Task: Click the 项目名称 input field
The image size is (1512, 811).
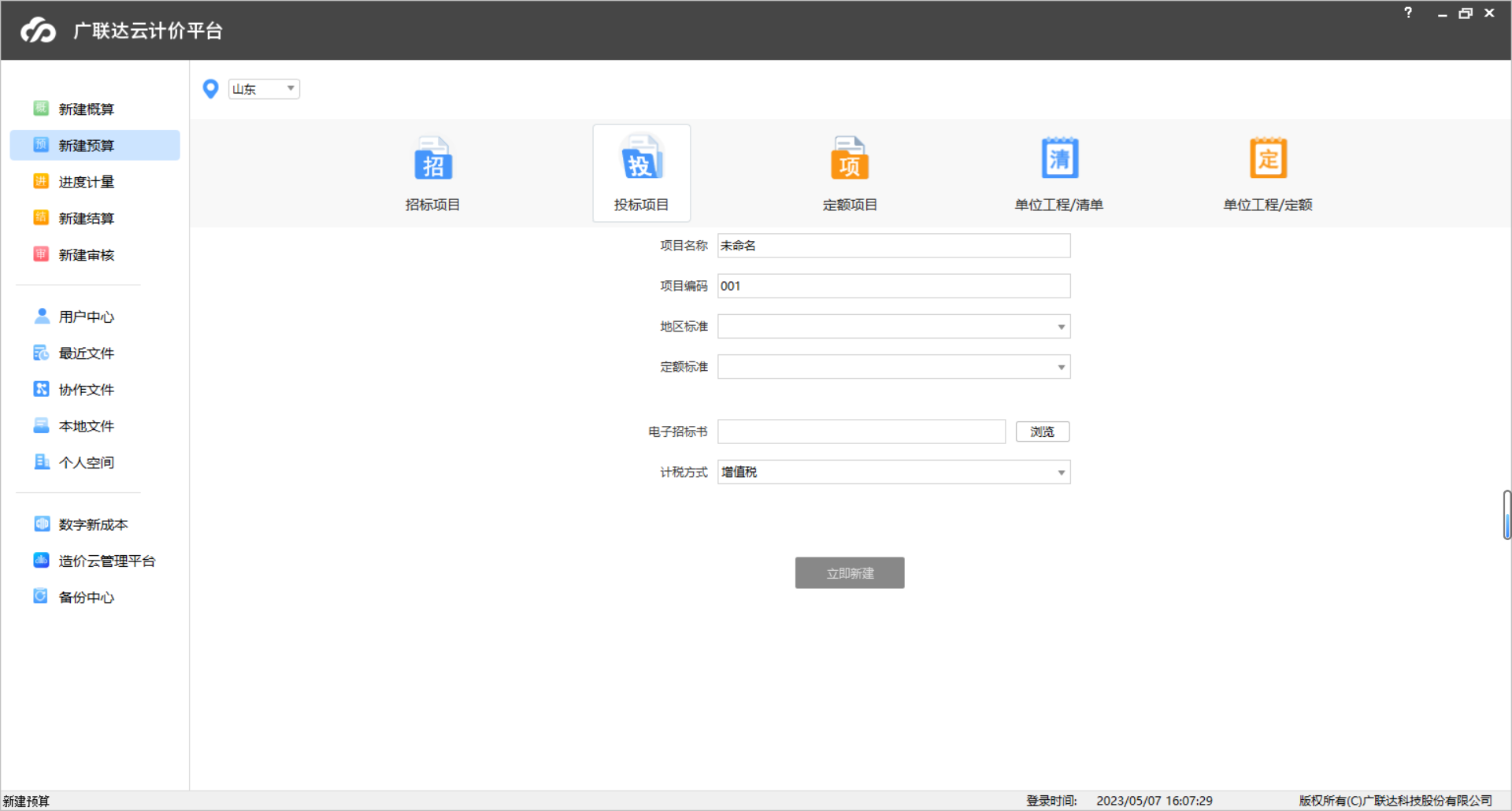Action: [894, 246]
